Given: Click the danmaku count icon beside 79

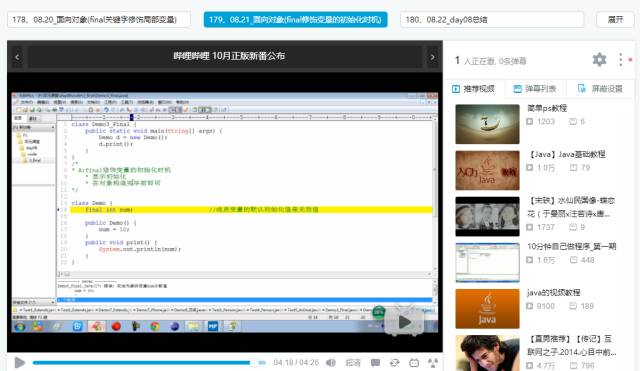Looking at the screenshot, I should click(x=573, y=168).
